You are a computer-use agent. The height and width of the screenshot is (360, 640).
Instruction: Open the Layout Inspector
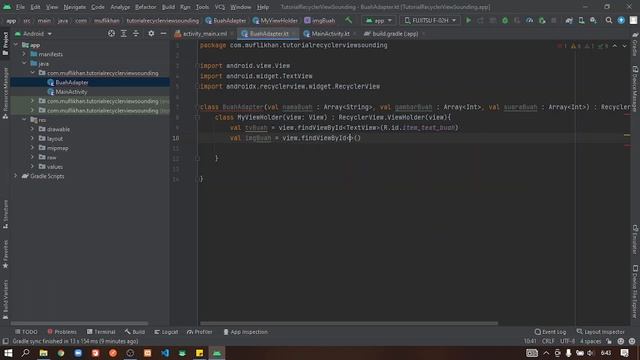tap(600, 332)
